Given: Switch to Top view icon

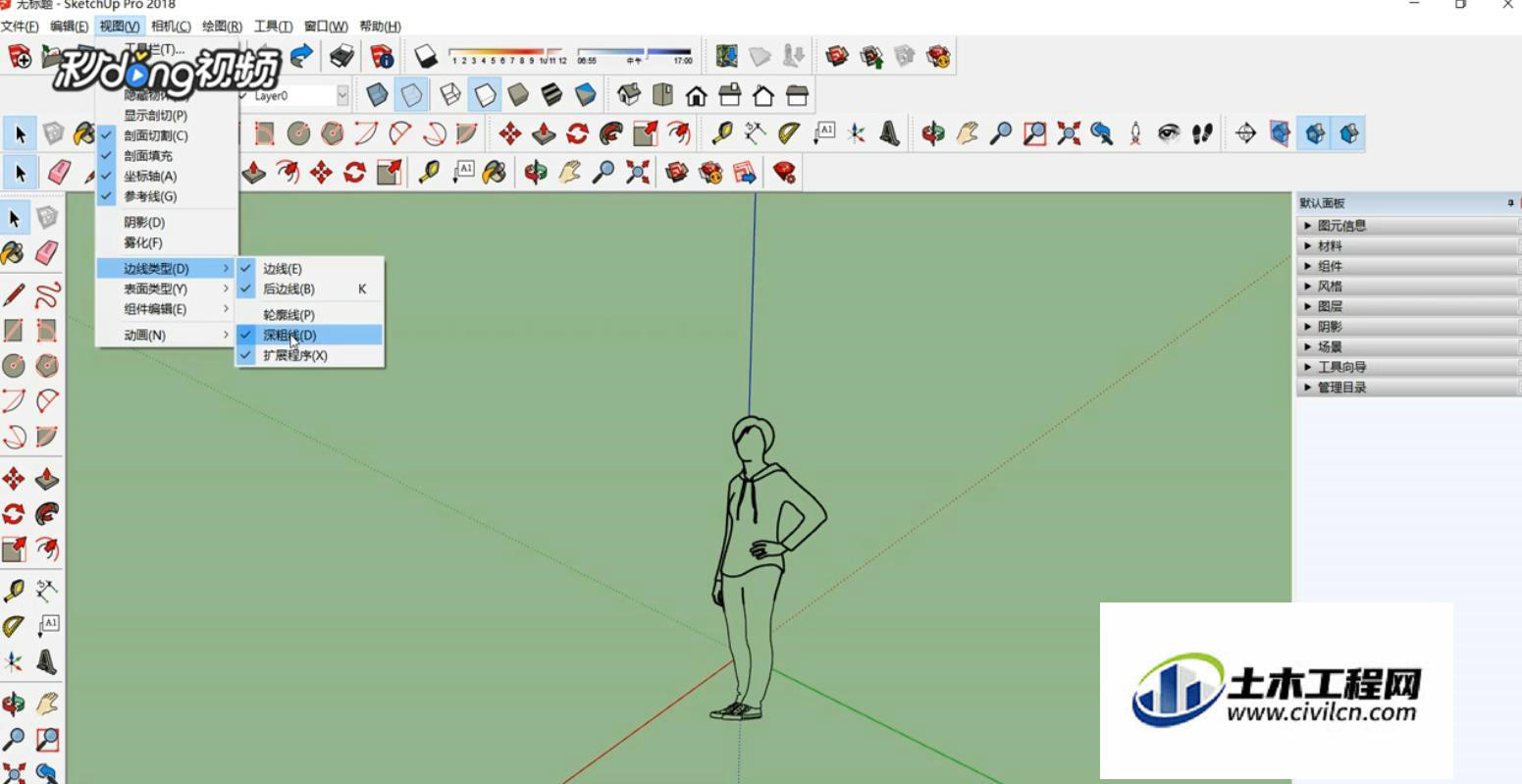Looking at the screenshot, I should 662,95.
